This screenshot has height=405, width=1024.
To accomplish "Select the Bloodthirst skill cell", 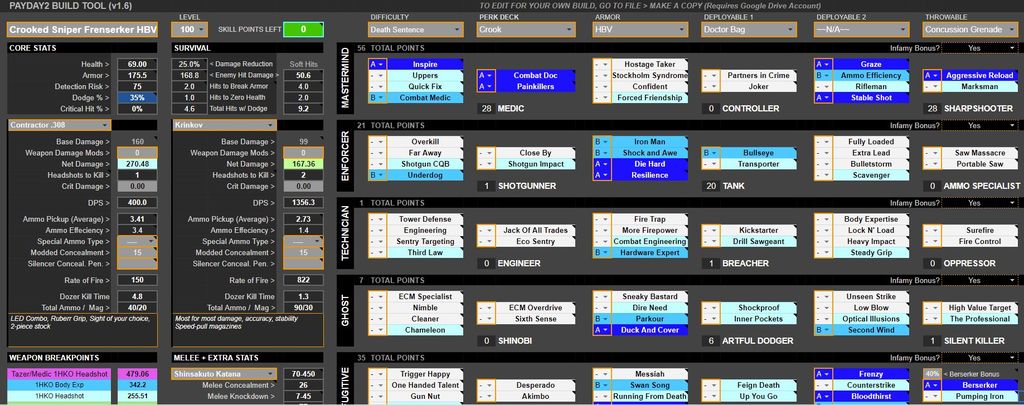I will coord(871,397).
